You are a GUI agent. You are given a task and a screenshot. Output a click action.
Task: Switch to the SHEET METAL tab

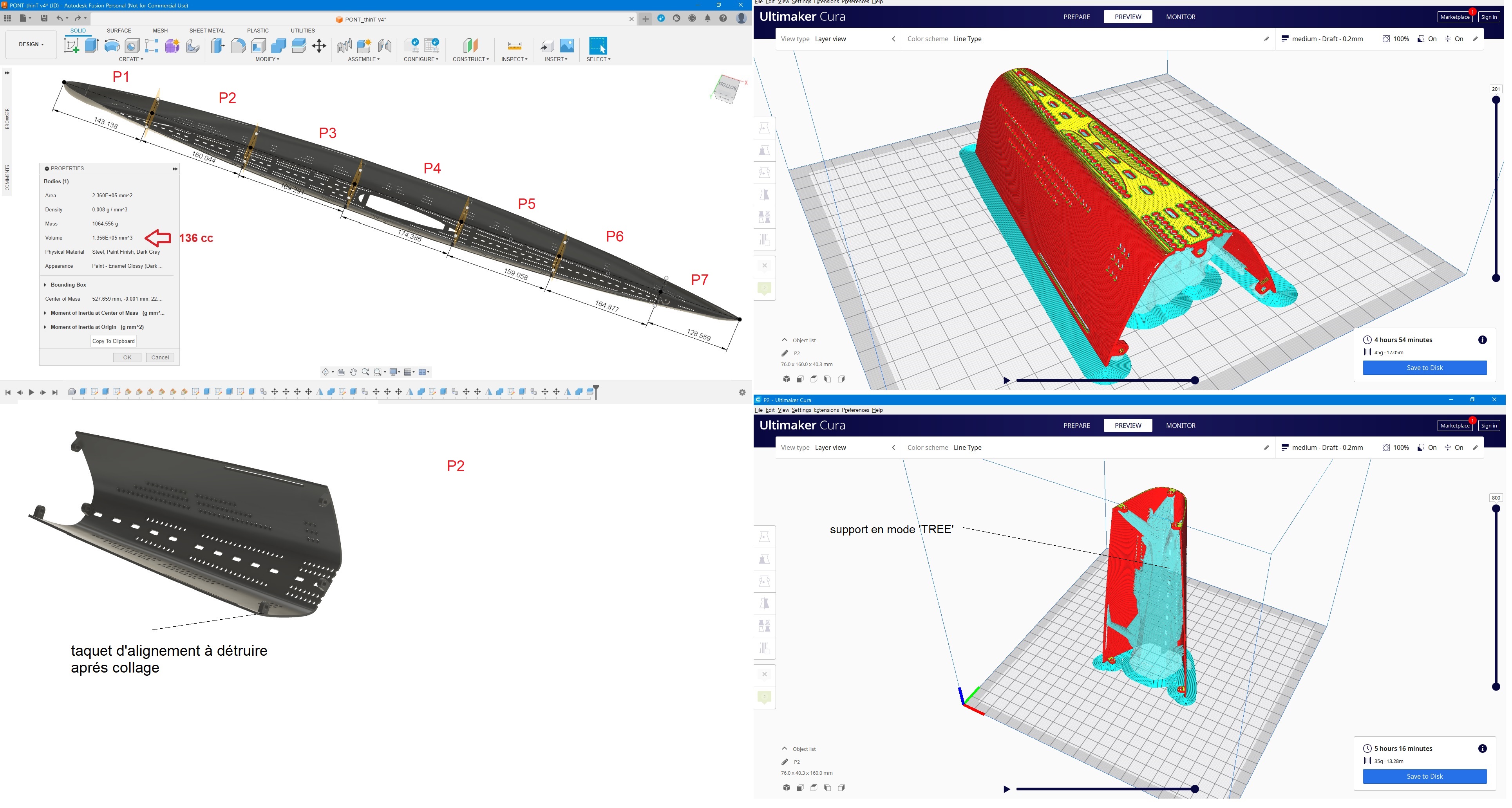coord(206,31)
